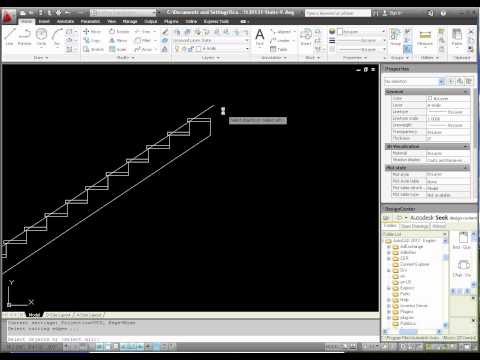The width and height of the screenshot is (480, 360).
Task: Select the Linear dimension tool
Action: click(x=281, y=32)
